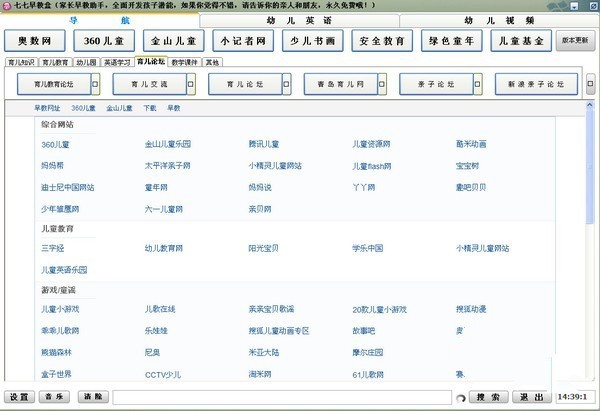Select the 育儿论坛 sub-tab

[151, 61]
